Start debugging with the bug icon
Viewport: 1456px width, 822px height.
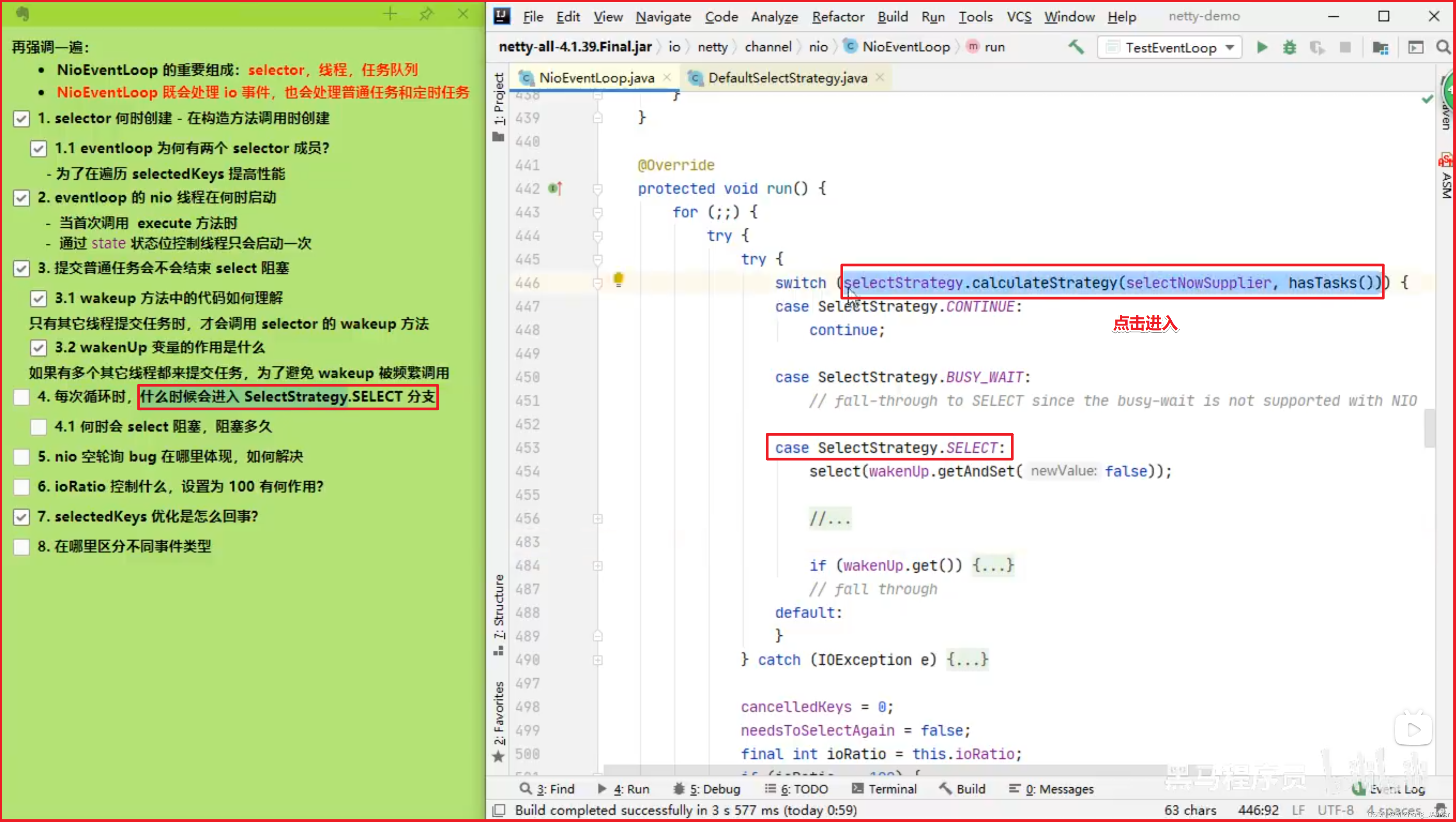pyautogui.click(x=1289, y=48)
